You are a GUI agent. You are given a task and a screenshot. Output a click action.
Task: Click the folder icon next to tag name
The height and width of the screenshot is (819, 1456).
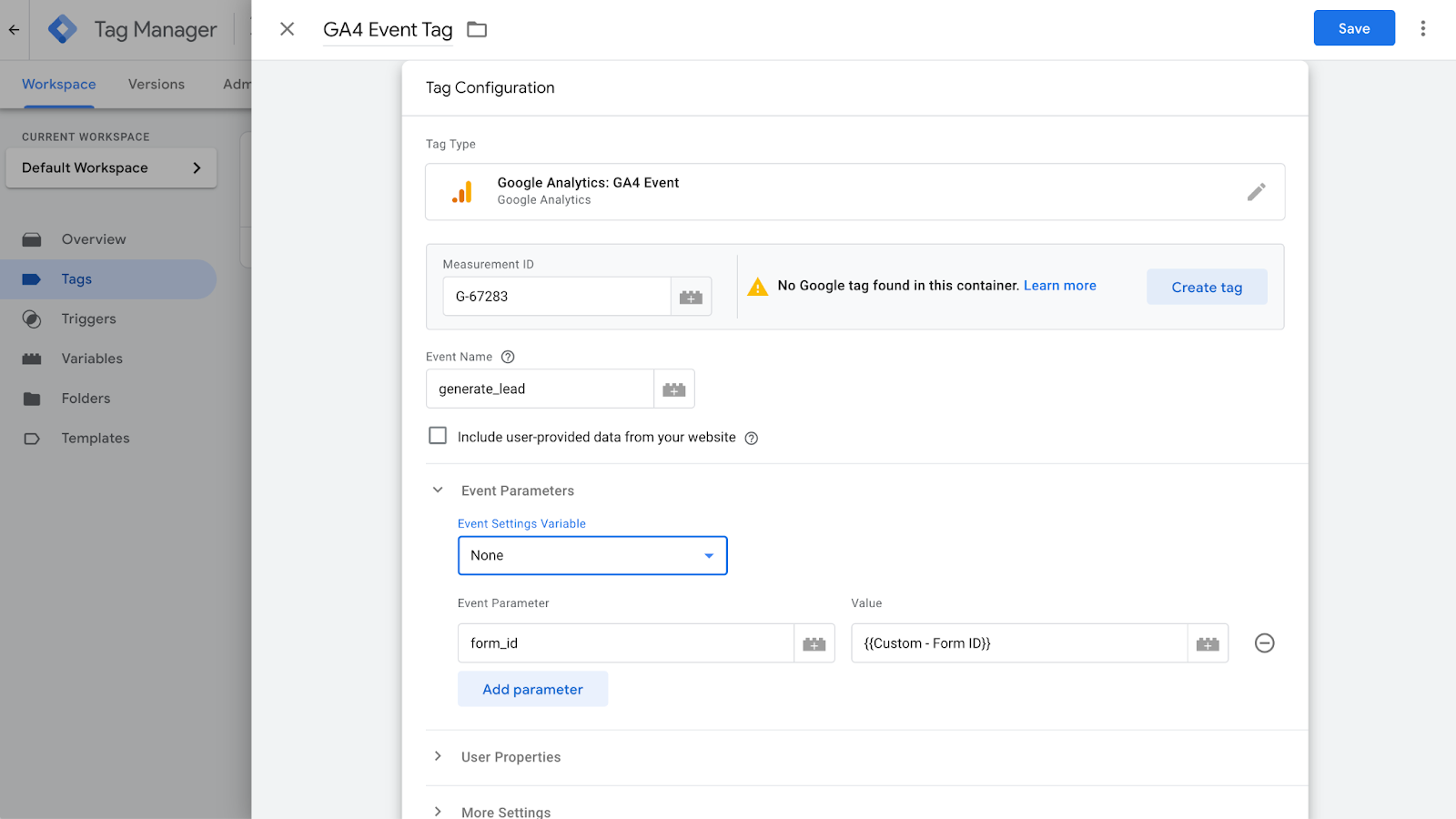click(x=477, y=30)
